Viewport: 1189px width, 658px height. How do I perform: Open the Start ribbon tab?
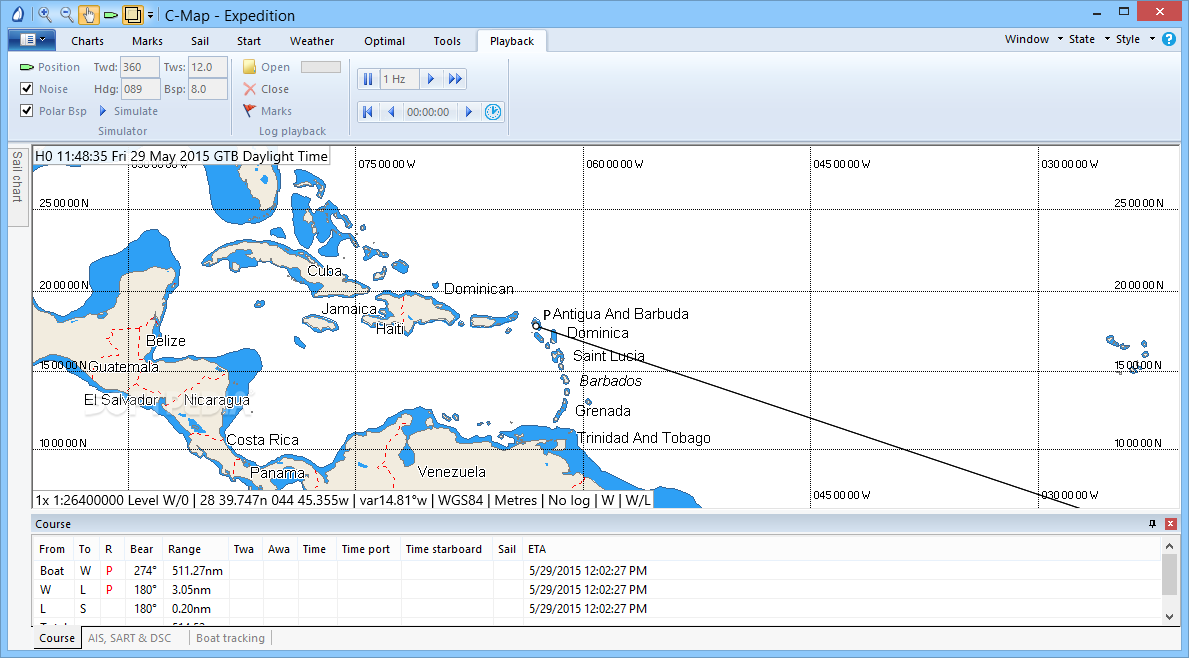click(249, 41)
